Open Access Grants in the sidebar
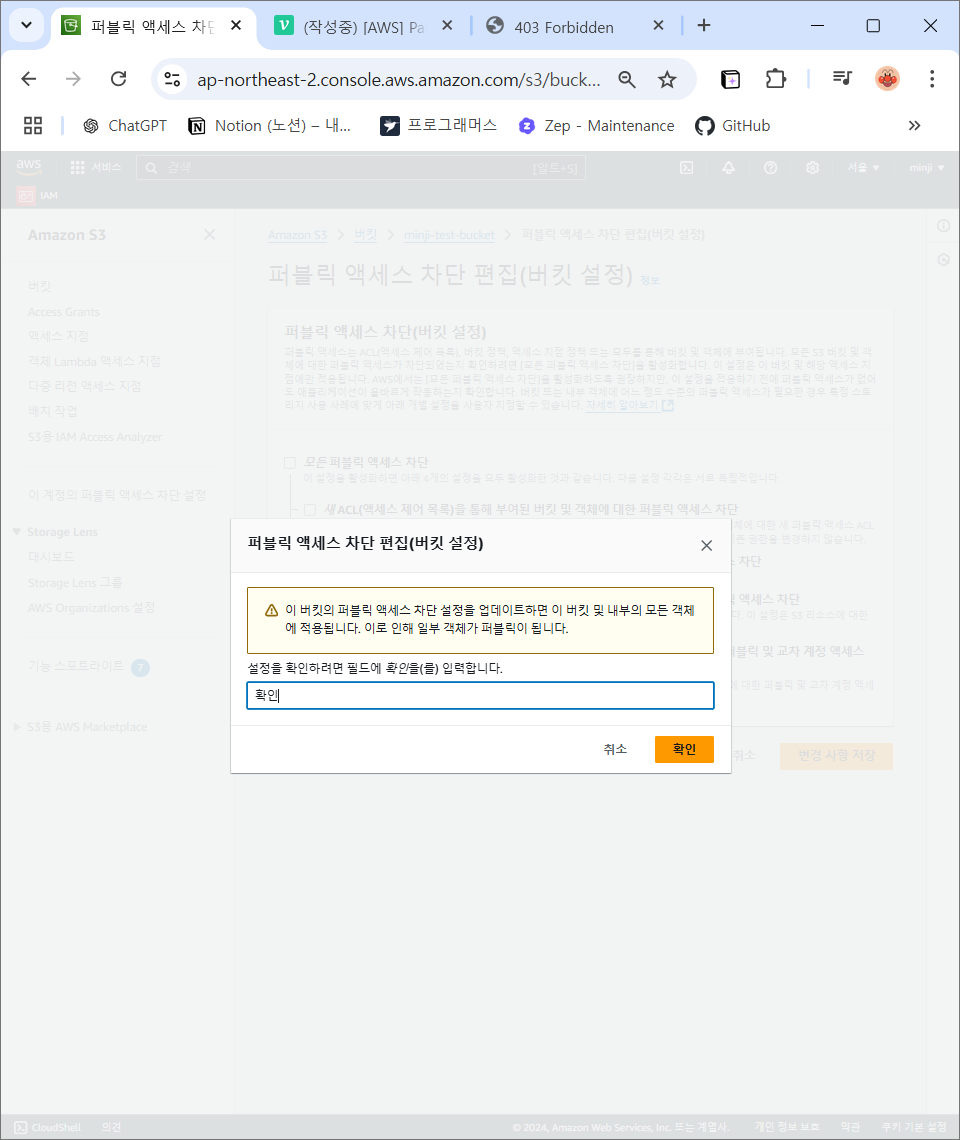The image size is (960, 1140). pyautogui.click(x=64, y=312)
